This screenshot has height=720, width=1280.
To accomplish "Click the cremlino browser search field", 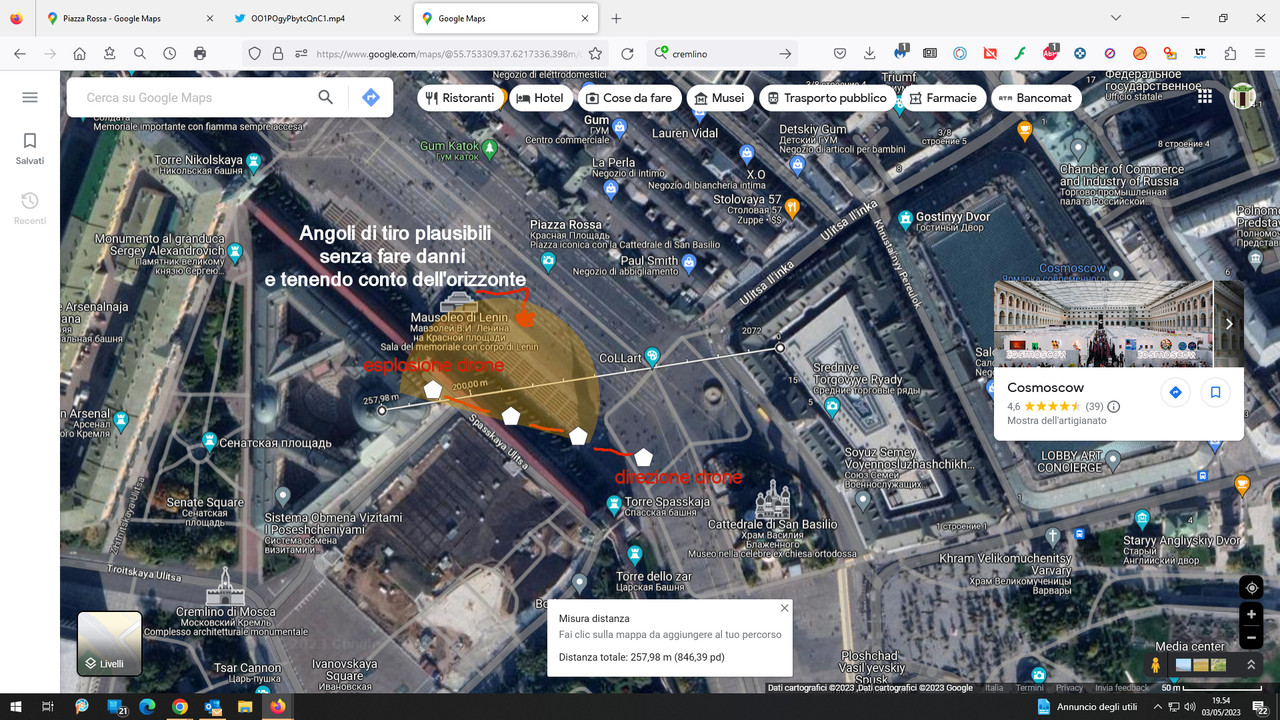I will click(x=723, y=54).
